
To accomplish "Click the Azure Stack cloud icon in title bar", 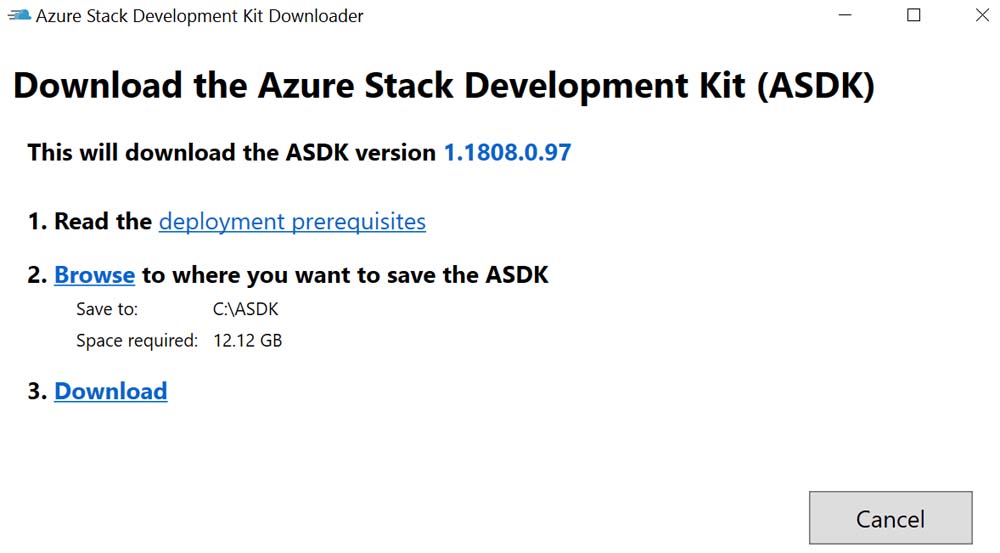I will coord(18,16).
